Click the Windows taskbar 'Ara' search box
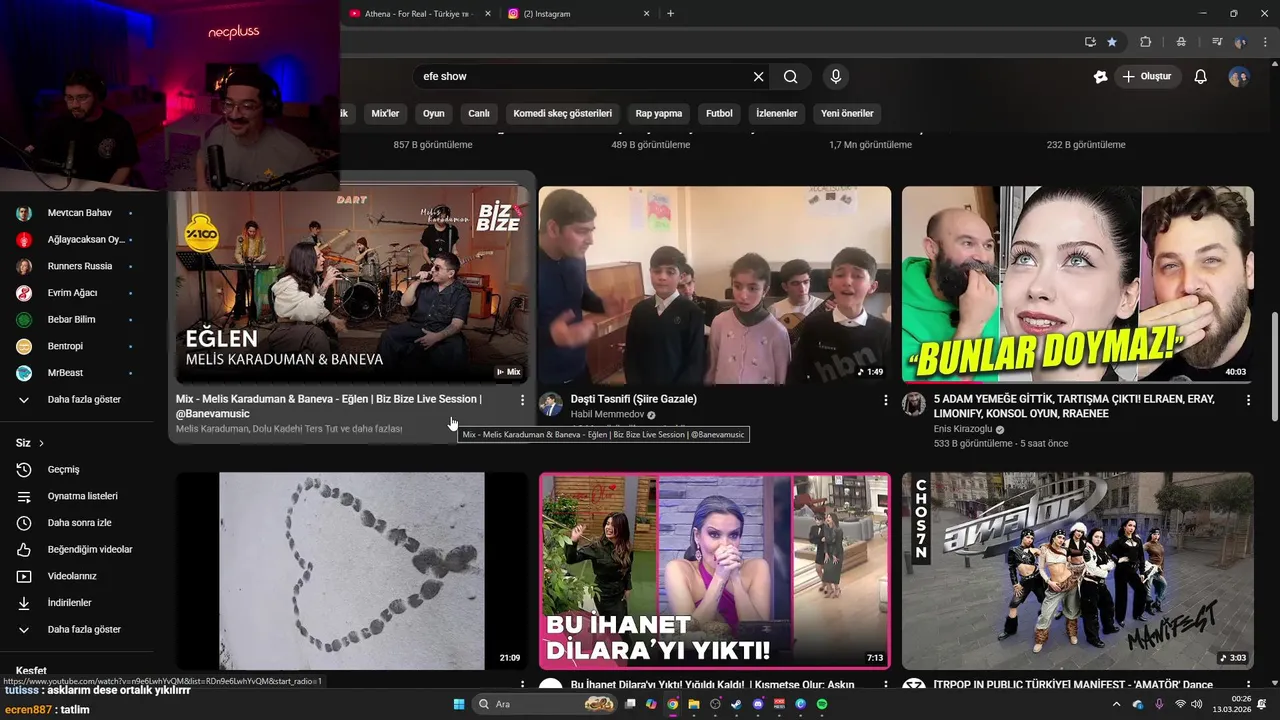Viewport: 1280px width, 720px height. click(x=544, y=704)
